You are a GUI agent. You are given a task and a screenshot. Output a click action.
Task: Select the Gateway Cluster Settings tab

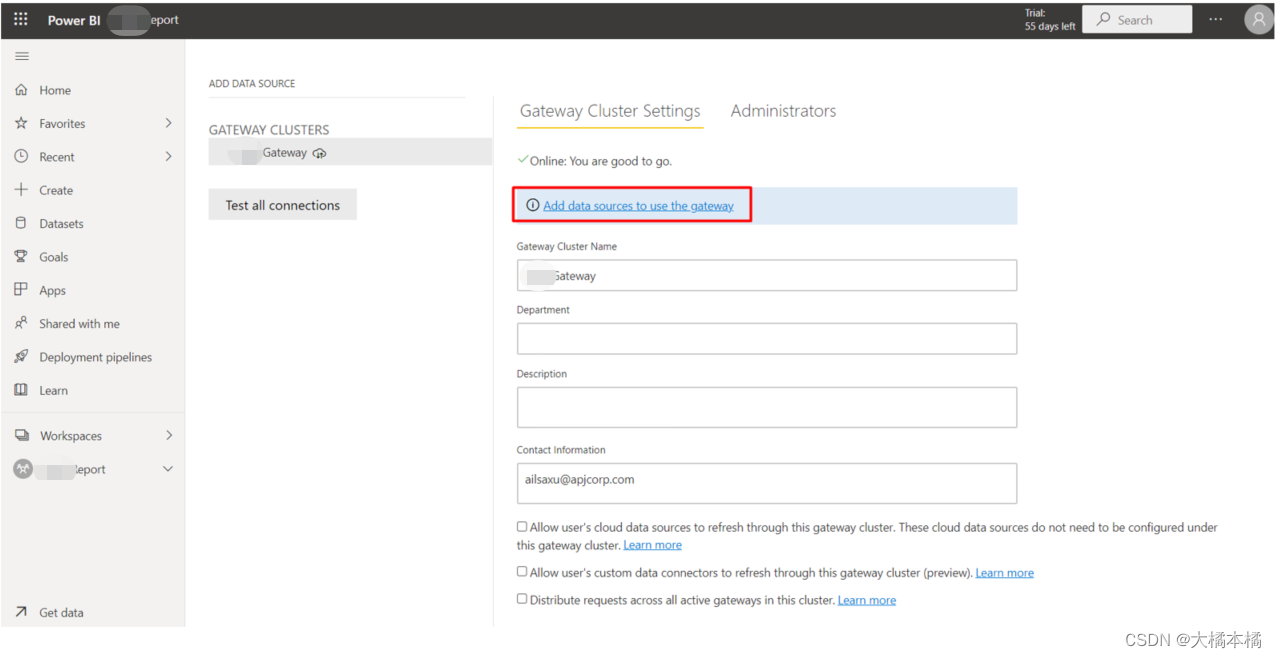[610, 111]
